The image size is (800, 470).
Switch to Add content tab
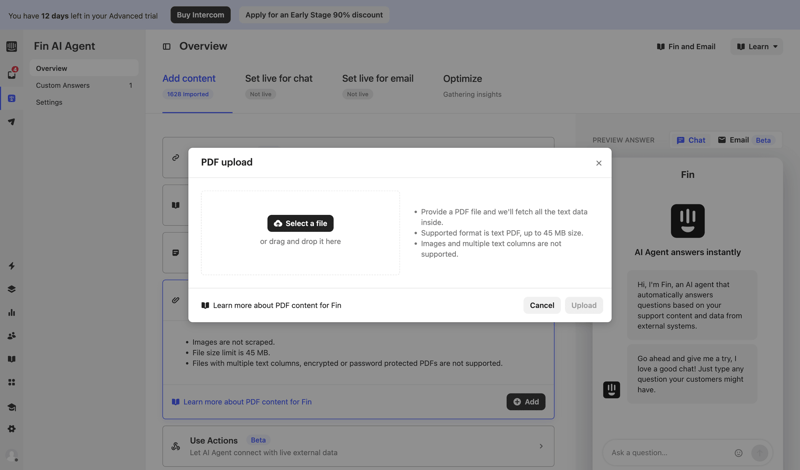pos(189,79)
